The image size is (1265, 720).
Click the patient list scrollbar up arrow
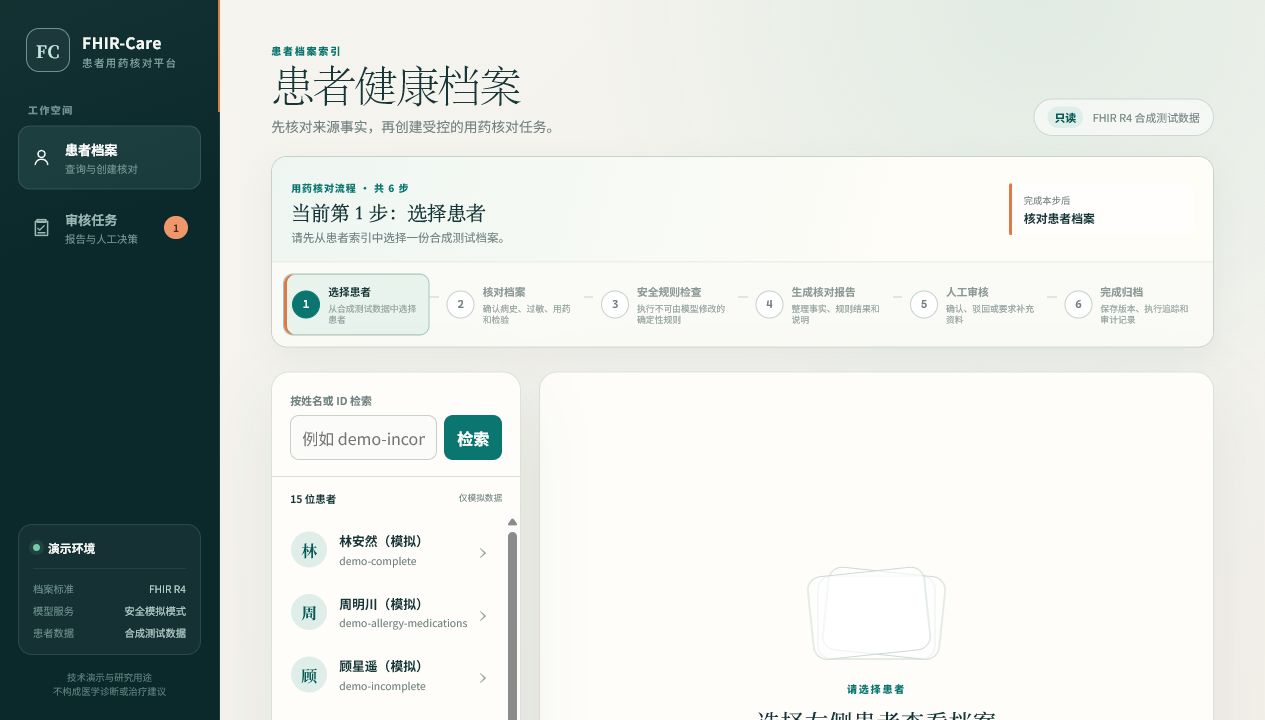513,522
